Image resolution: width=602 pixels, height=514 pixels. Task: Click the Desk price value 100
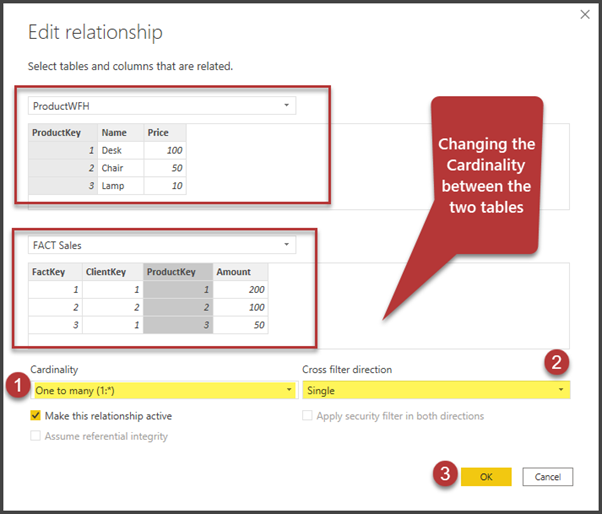pyautogui.click(x=165, y=150)
